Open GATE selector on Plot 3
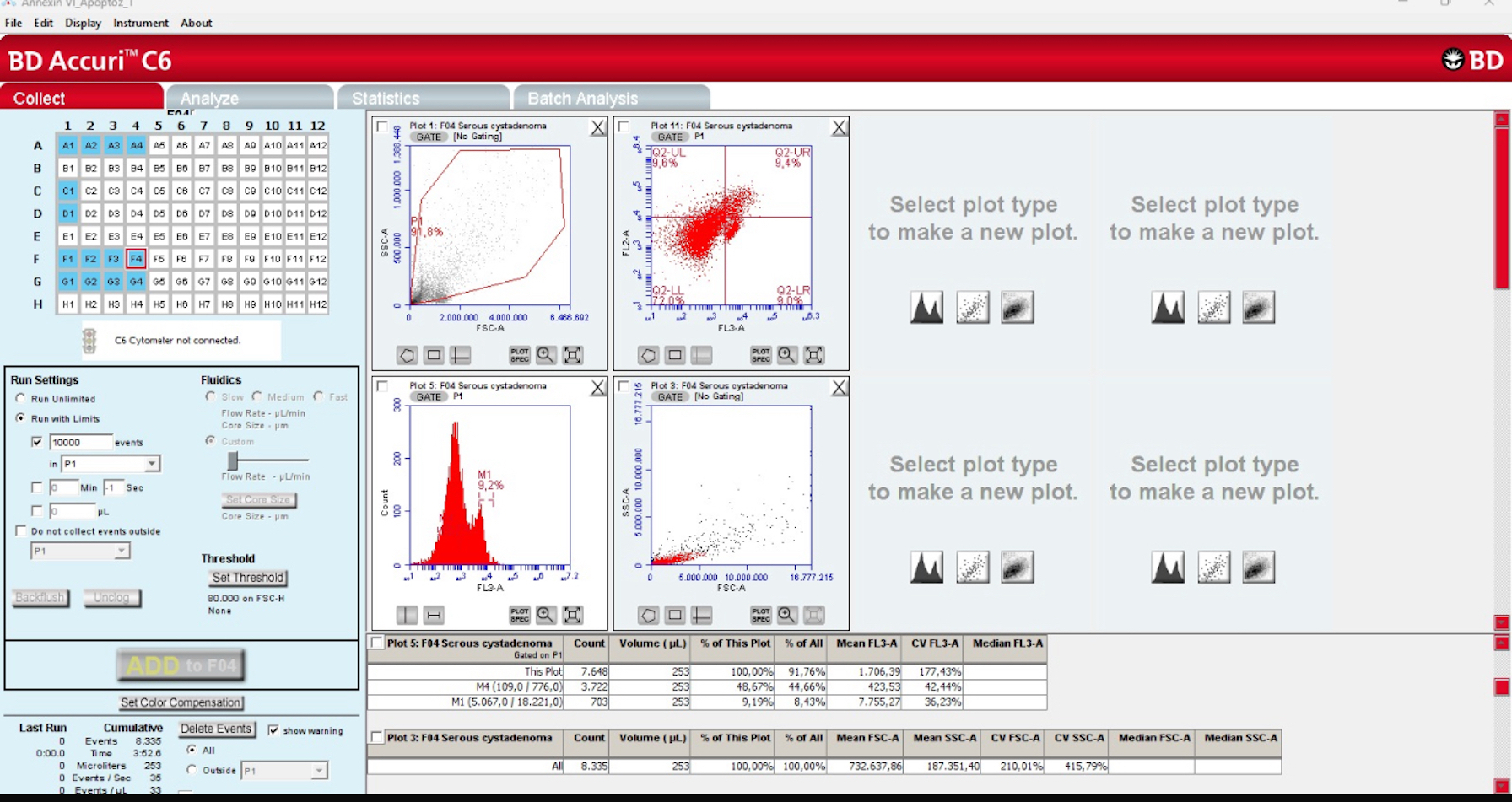This screenshot has height=802, width=1512. (x=670, y=396)
